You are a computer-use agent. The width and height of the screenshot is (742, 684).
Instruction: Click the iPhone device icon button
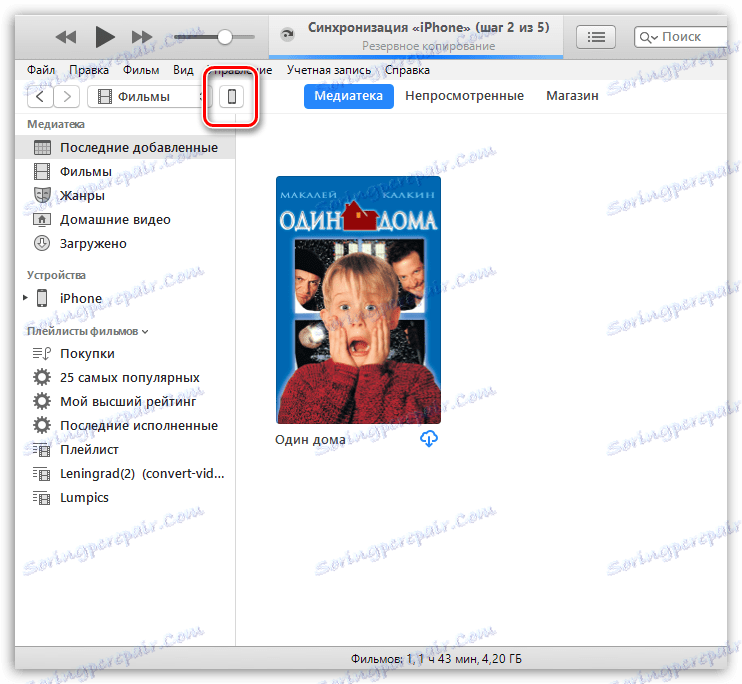(x=232, y=97)
